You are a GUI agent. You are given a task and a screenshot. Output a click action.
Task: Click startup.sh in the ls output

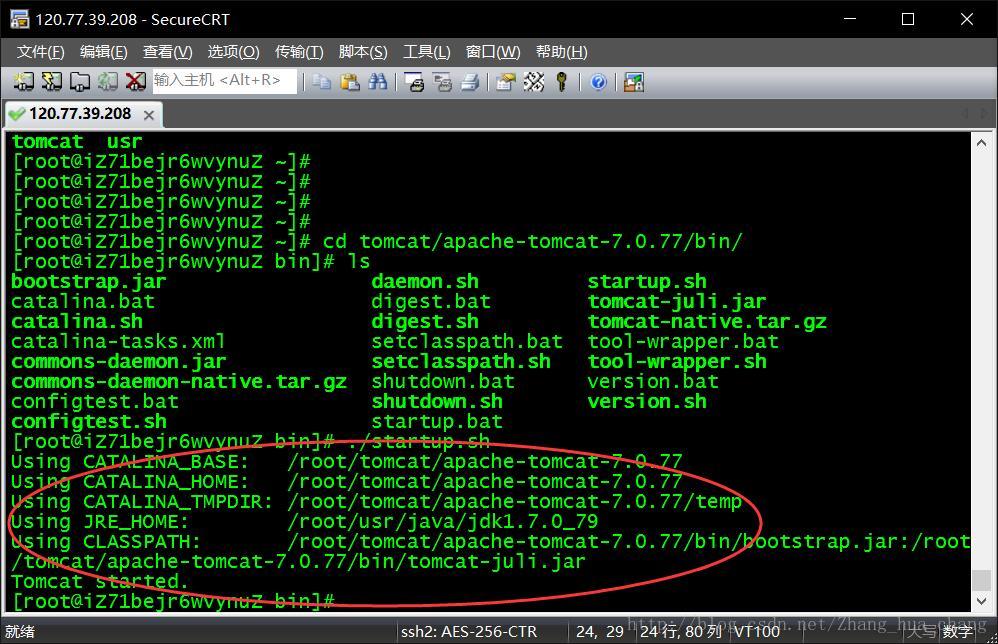pyautogui.click(x=647, y=281)
